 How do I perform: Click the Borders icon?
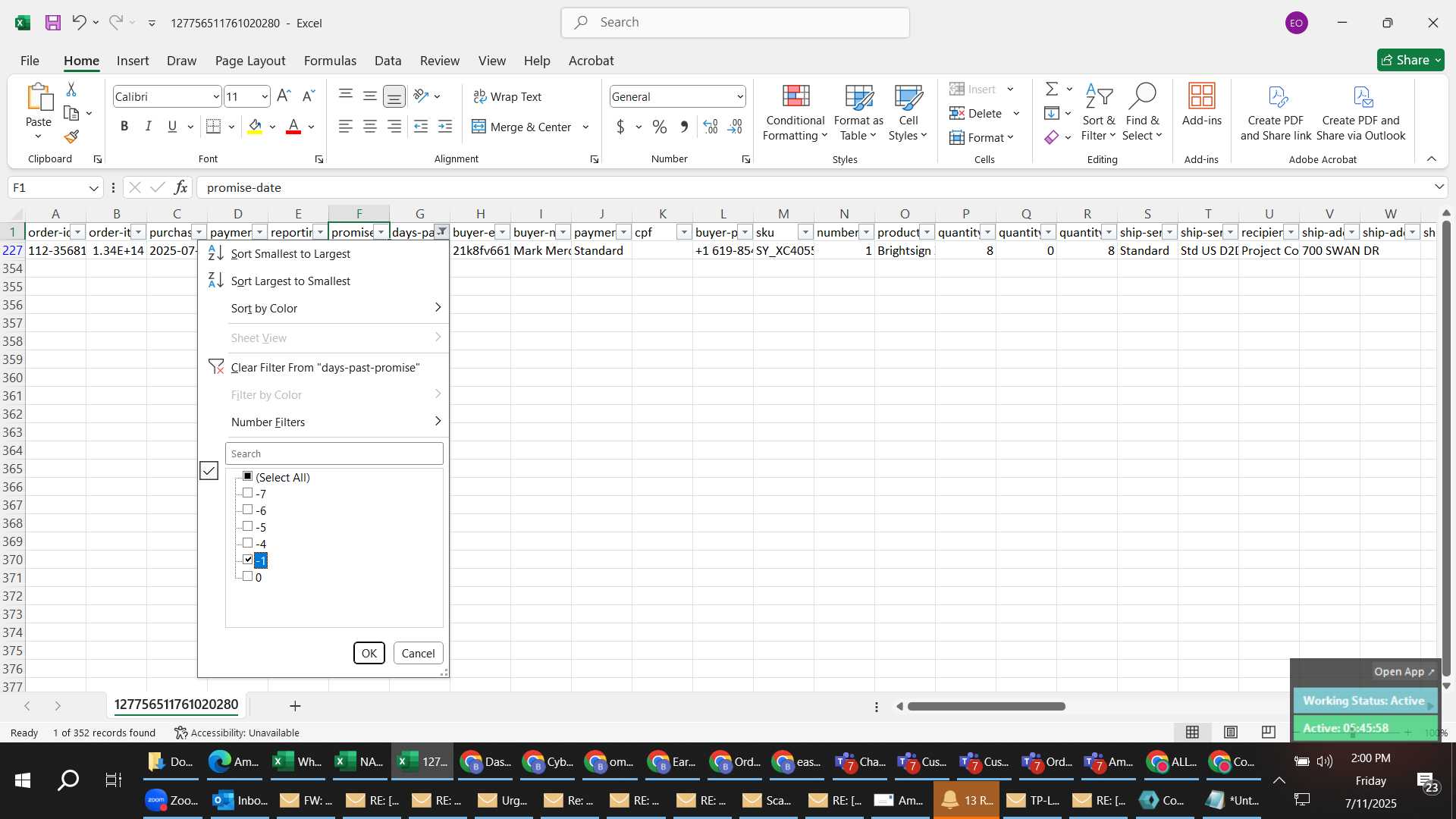pyautogui.click(x=214, y=127)
